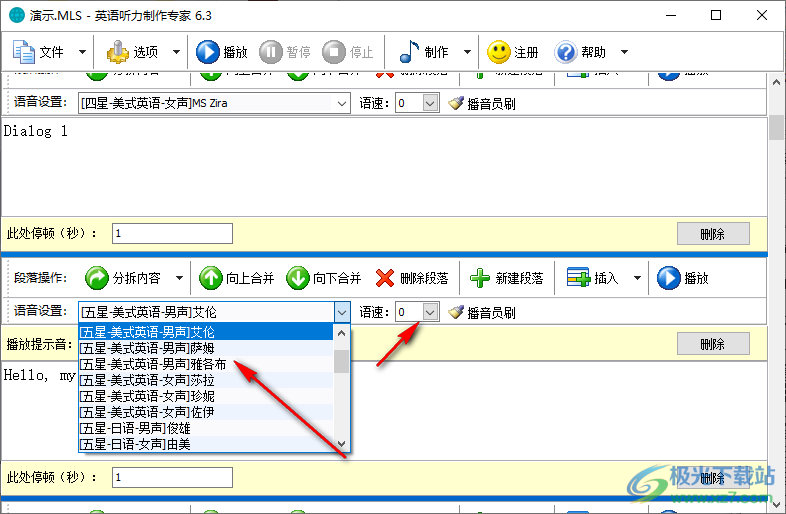Click the voice list scrollbar down arrow
786x514 pixels.
341,444
